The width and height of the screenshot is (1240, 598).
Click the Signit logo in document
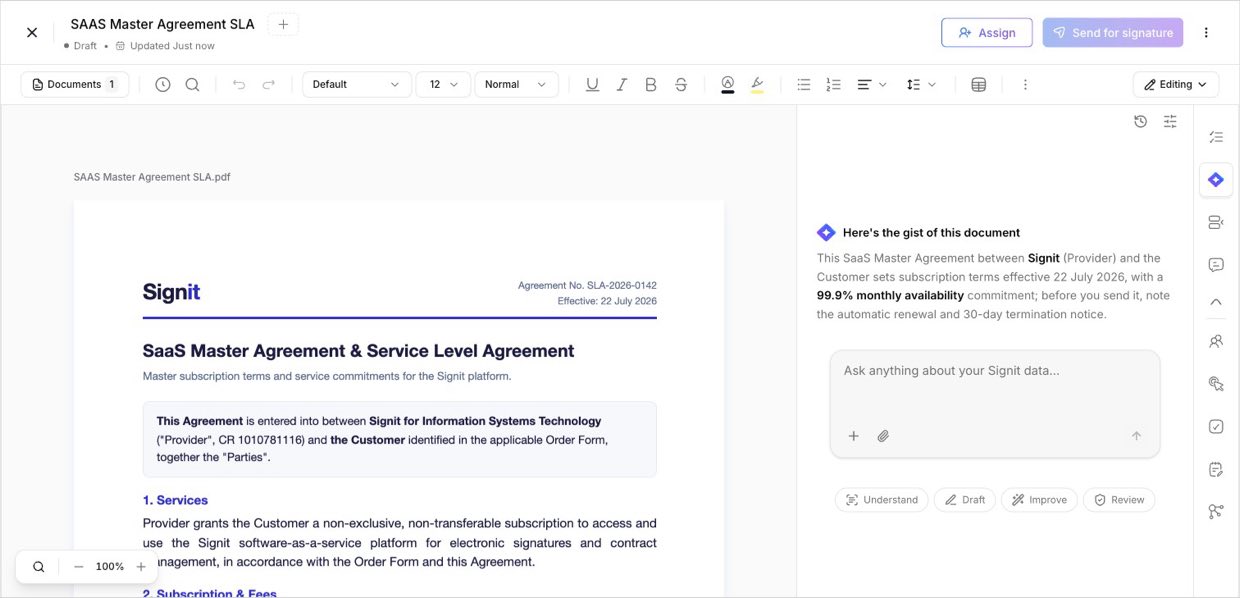tap(171, 292)
